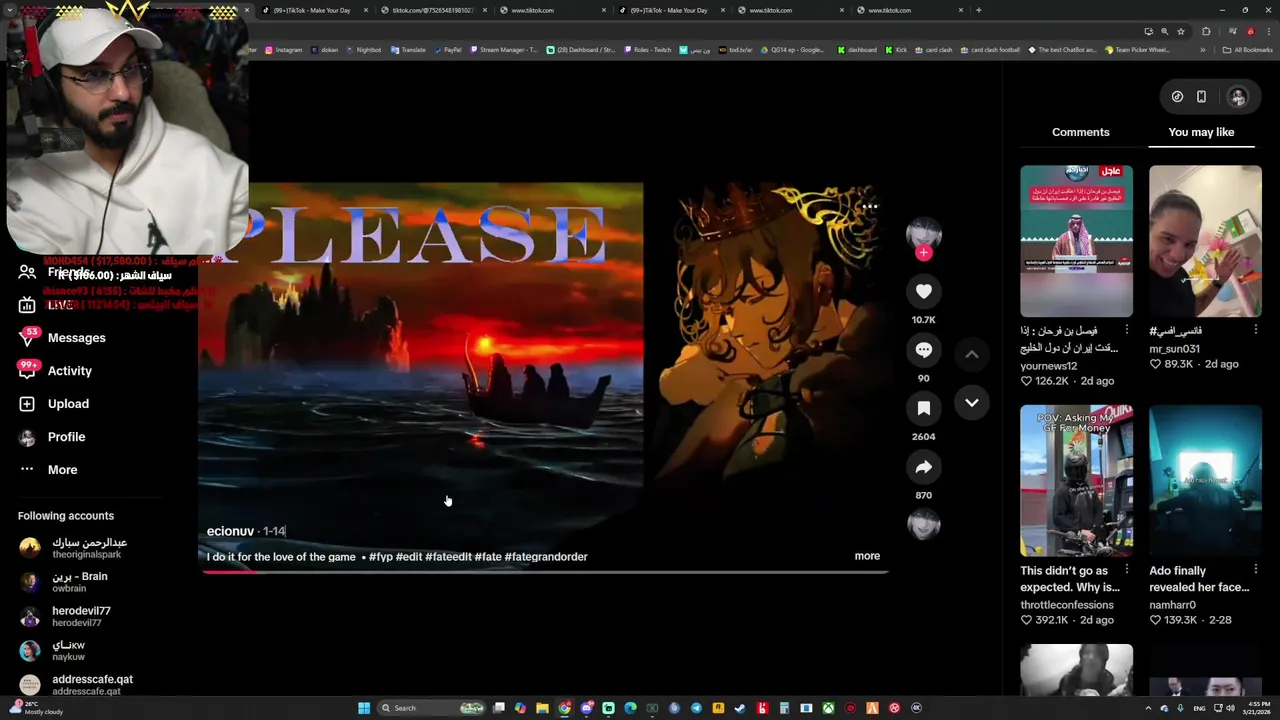Open followed account herodevil77
Screen dimensions: 1280x720
pos(81,616)
